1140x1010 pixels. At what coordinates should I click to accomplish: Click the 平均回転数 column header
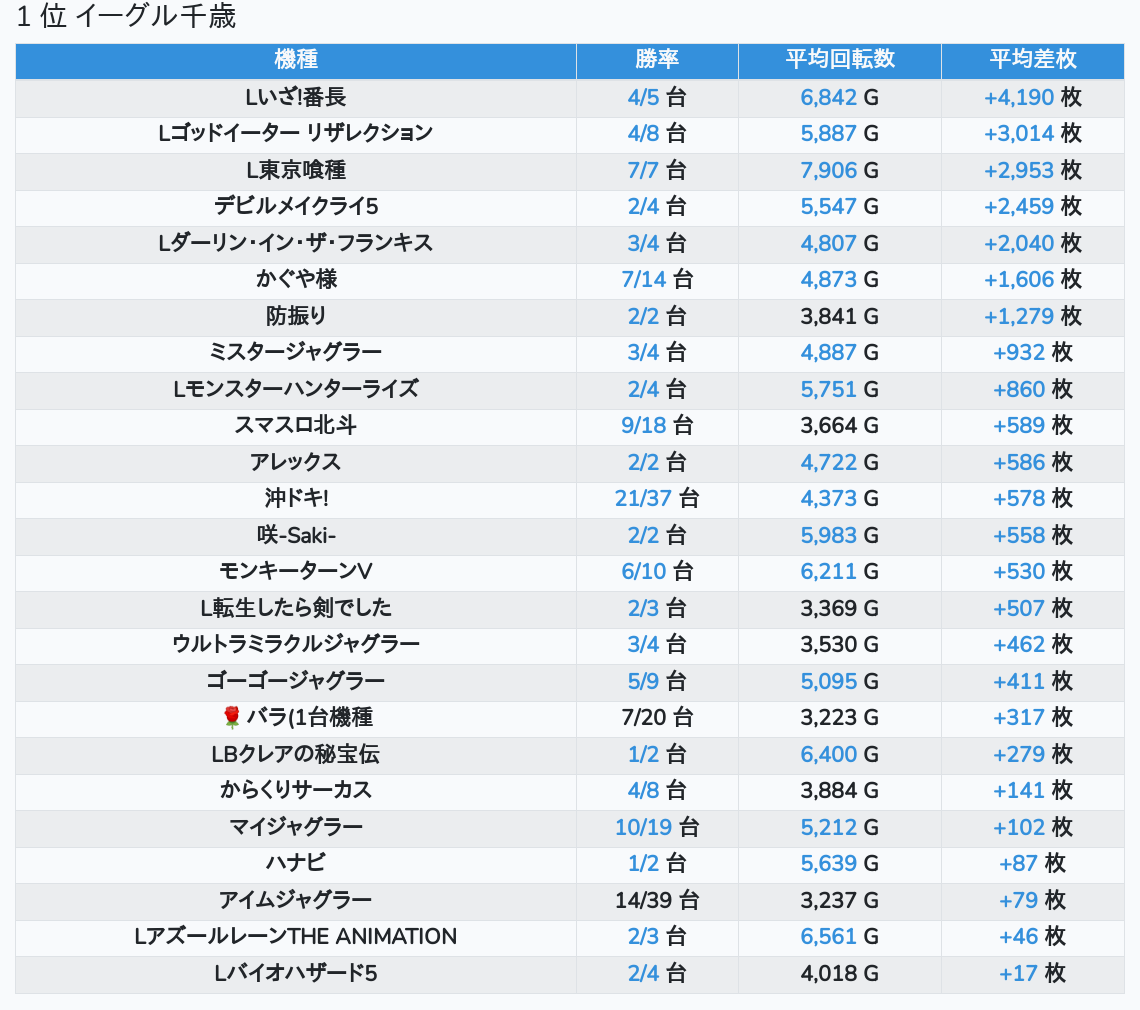tap(840, 59)
